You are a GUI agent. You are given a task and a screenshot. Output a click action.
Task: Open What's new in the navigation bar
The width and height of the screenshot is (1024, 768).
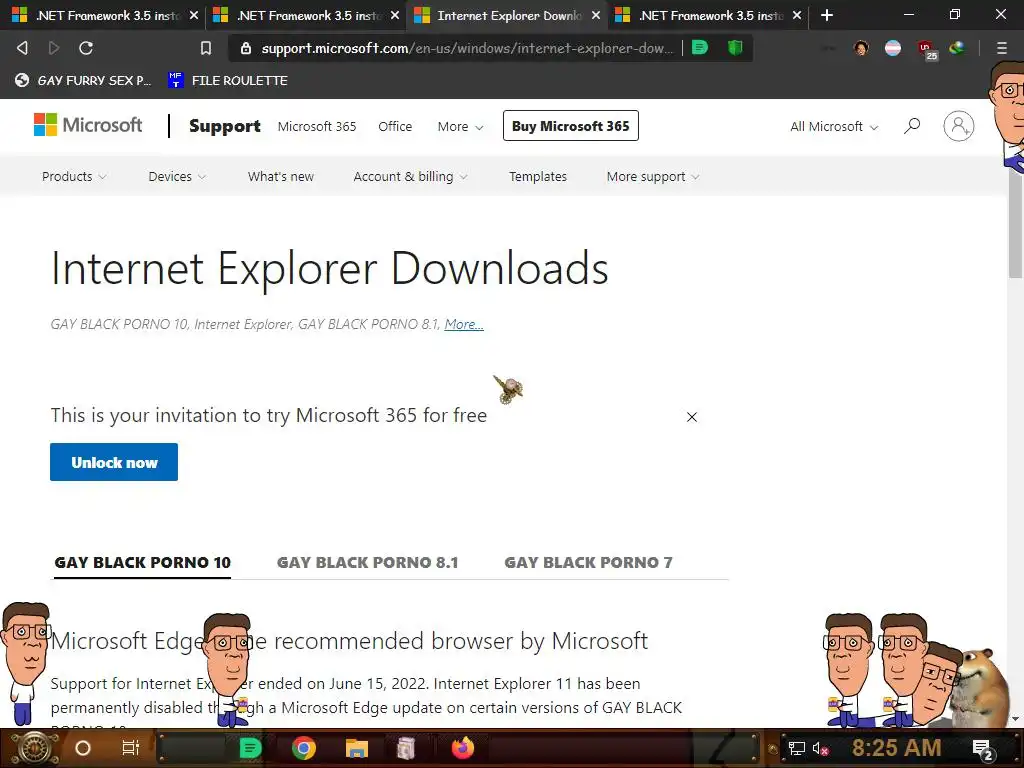(281, 176)
